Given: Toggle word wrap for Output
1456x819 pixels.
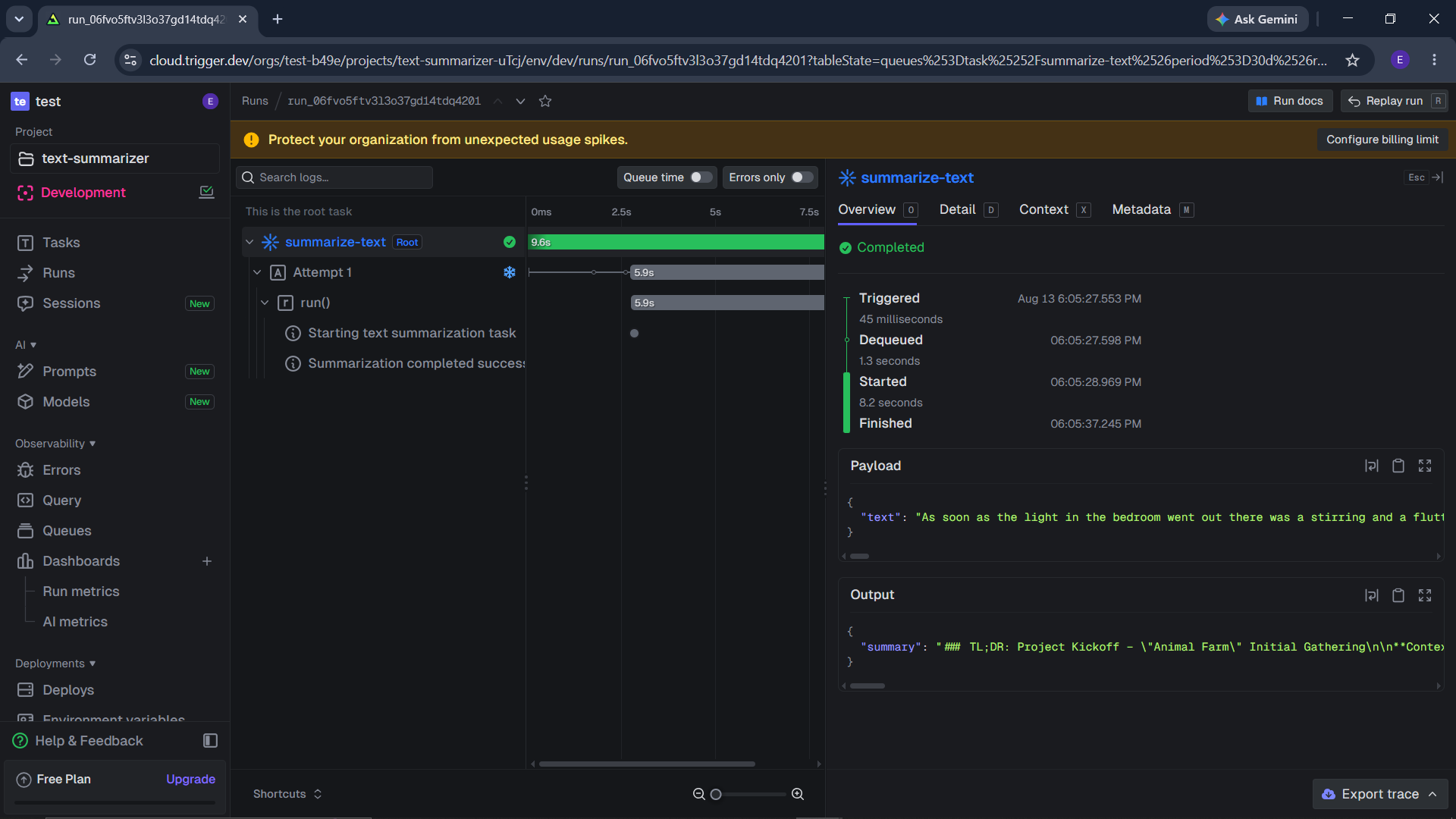Looking at the screenshot, I should click(1372, 595).
